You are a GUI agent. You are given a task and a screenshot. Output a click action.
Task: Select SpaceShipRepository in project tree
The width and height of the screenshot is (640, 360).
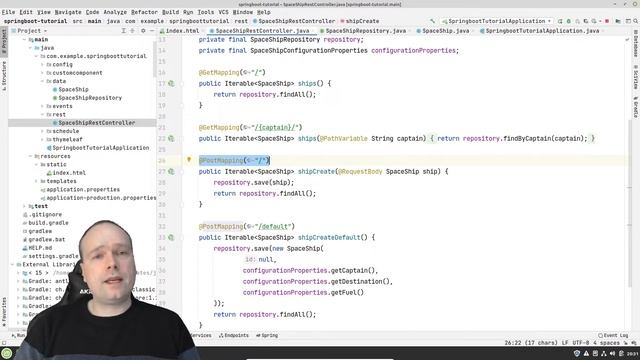(87, 98)
